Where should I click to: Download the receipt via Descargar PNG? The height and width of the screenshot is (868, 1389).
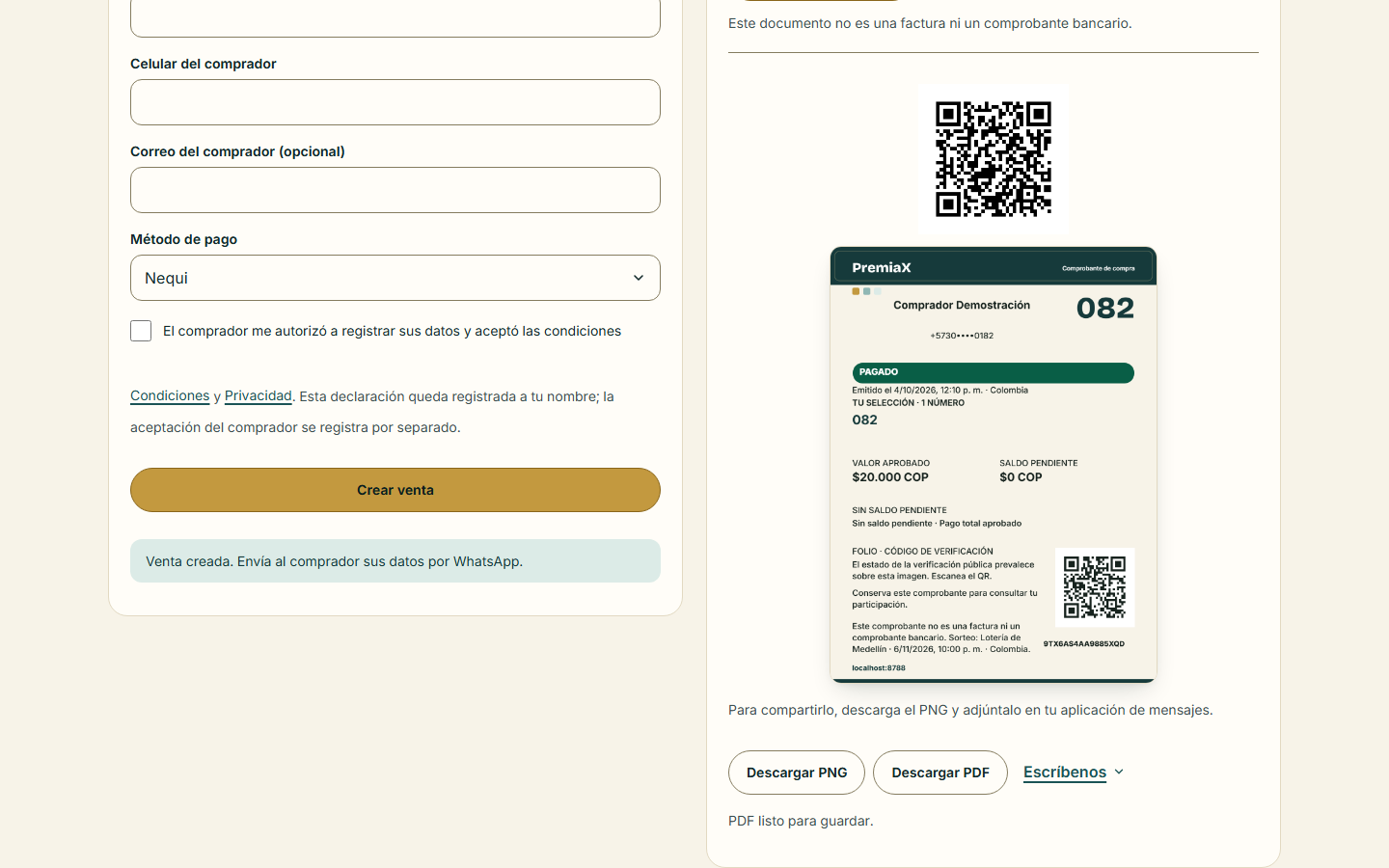point(797,773)
